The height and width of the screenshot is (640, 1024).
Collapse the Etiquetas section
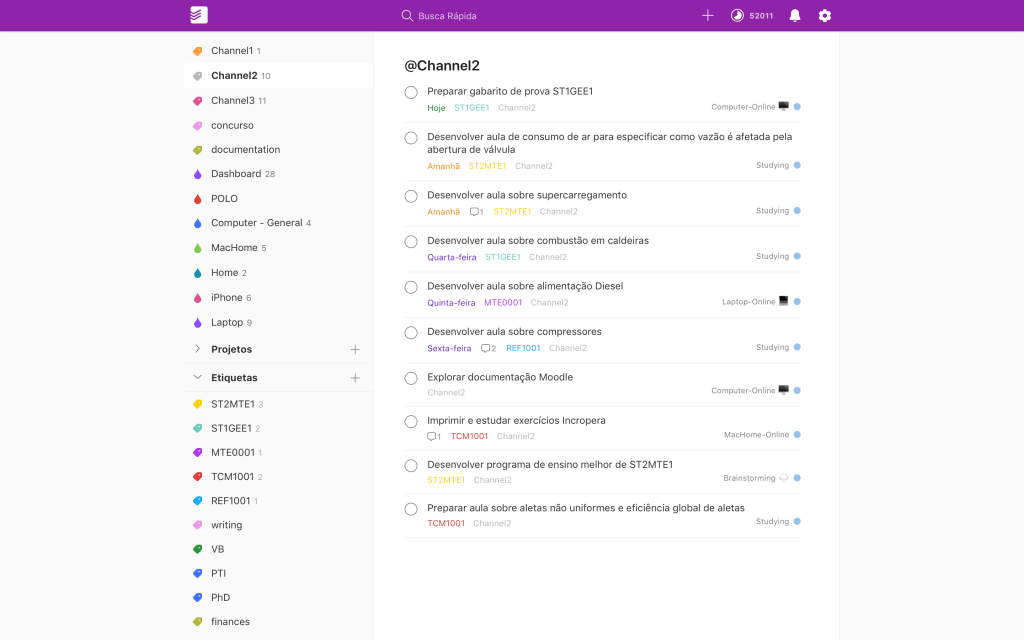click(197, 377)
